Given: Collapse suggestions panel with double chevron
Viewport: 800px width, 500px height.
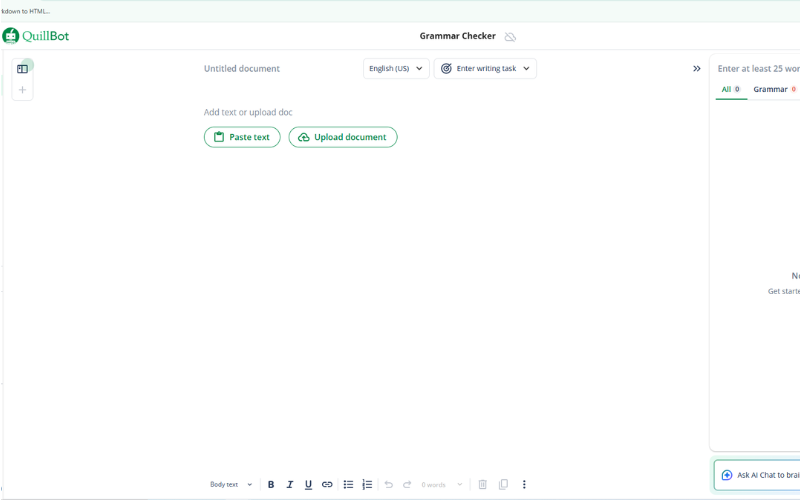Looking at the screenshot, I should coord(696,68).
